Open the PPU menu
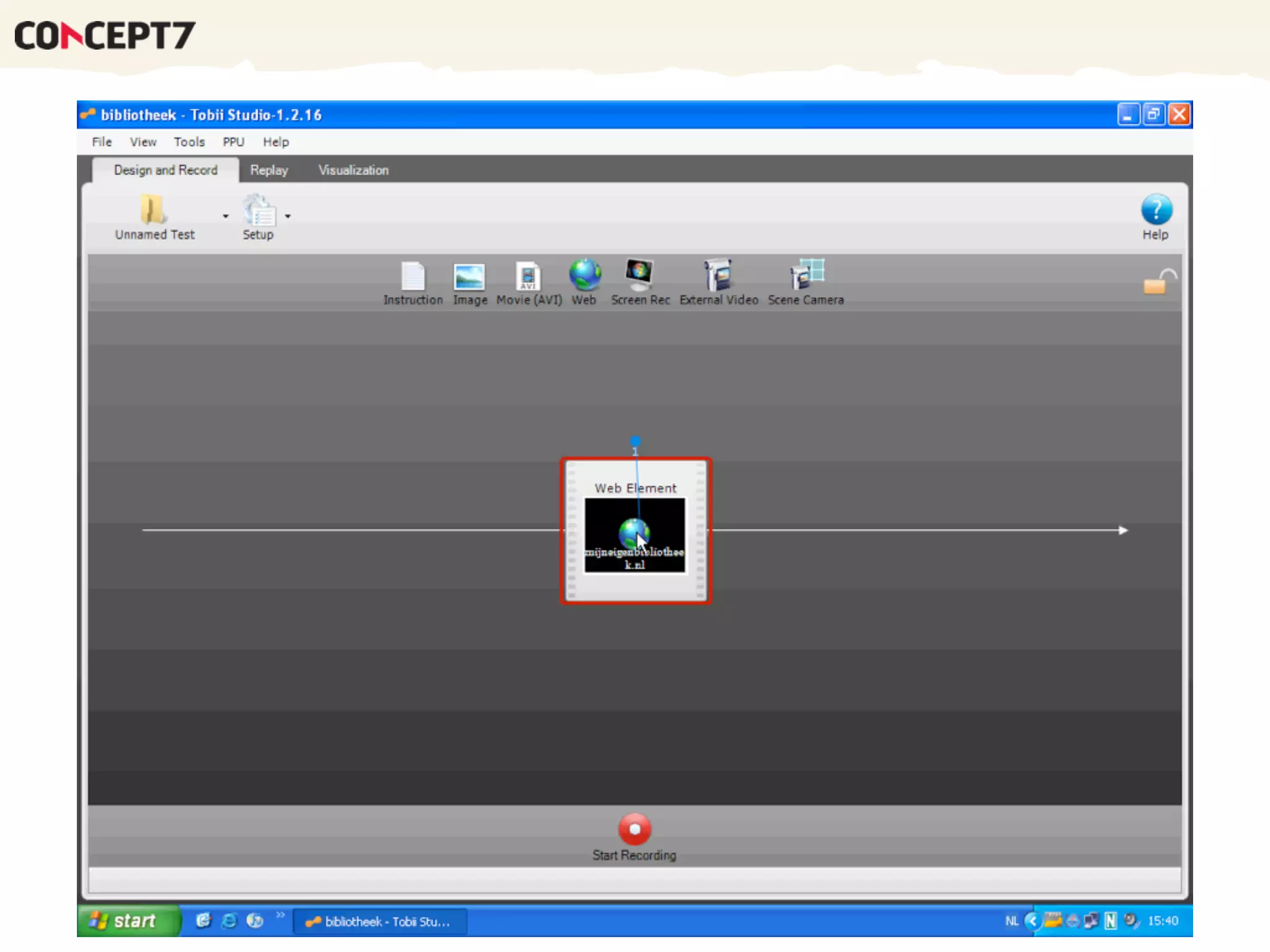This screenshot has width=1270, height=952. tap(233, 142)
